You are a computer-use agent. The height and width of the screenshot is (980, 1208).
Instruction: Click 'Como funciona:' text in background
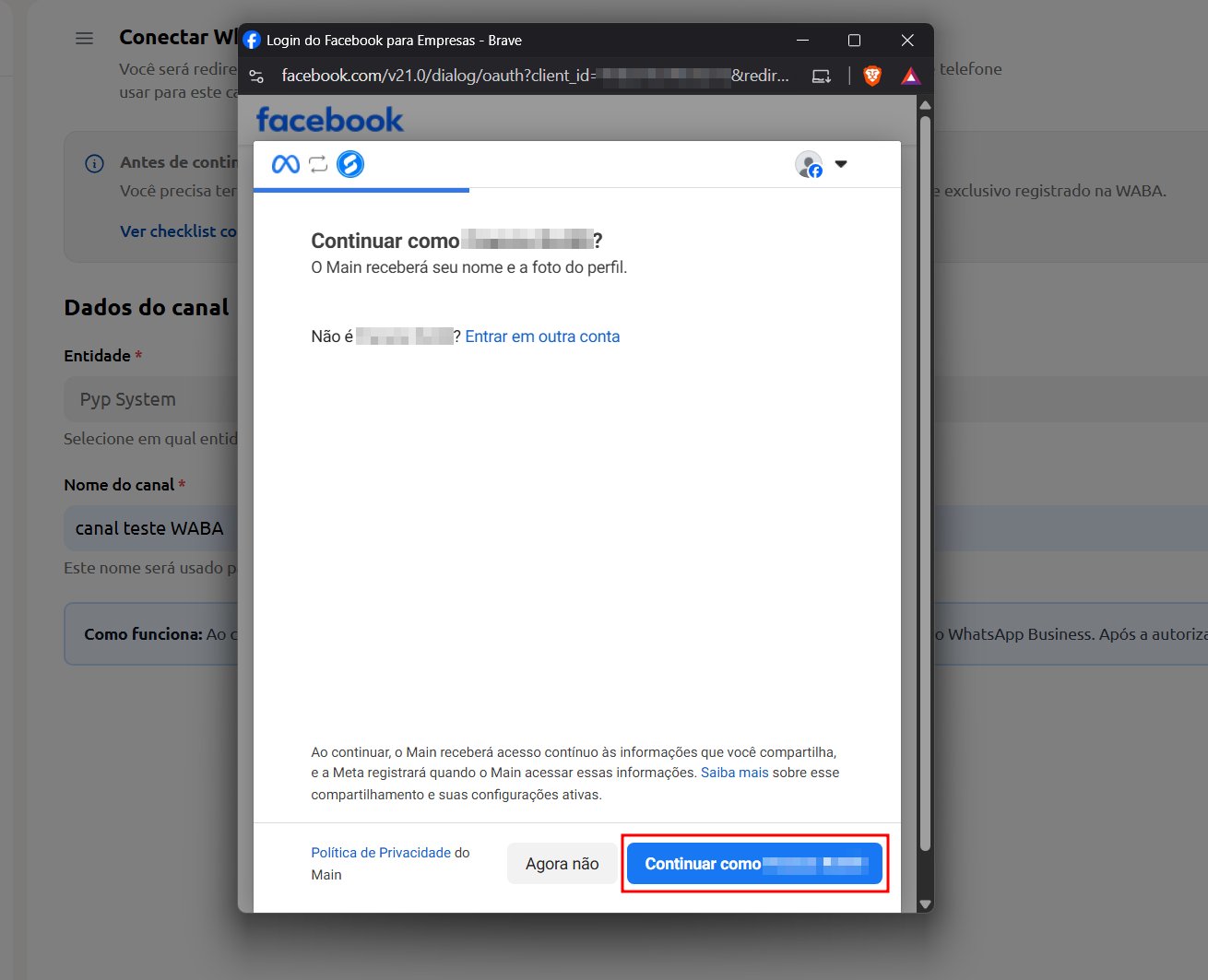click(143, 634)
